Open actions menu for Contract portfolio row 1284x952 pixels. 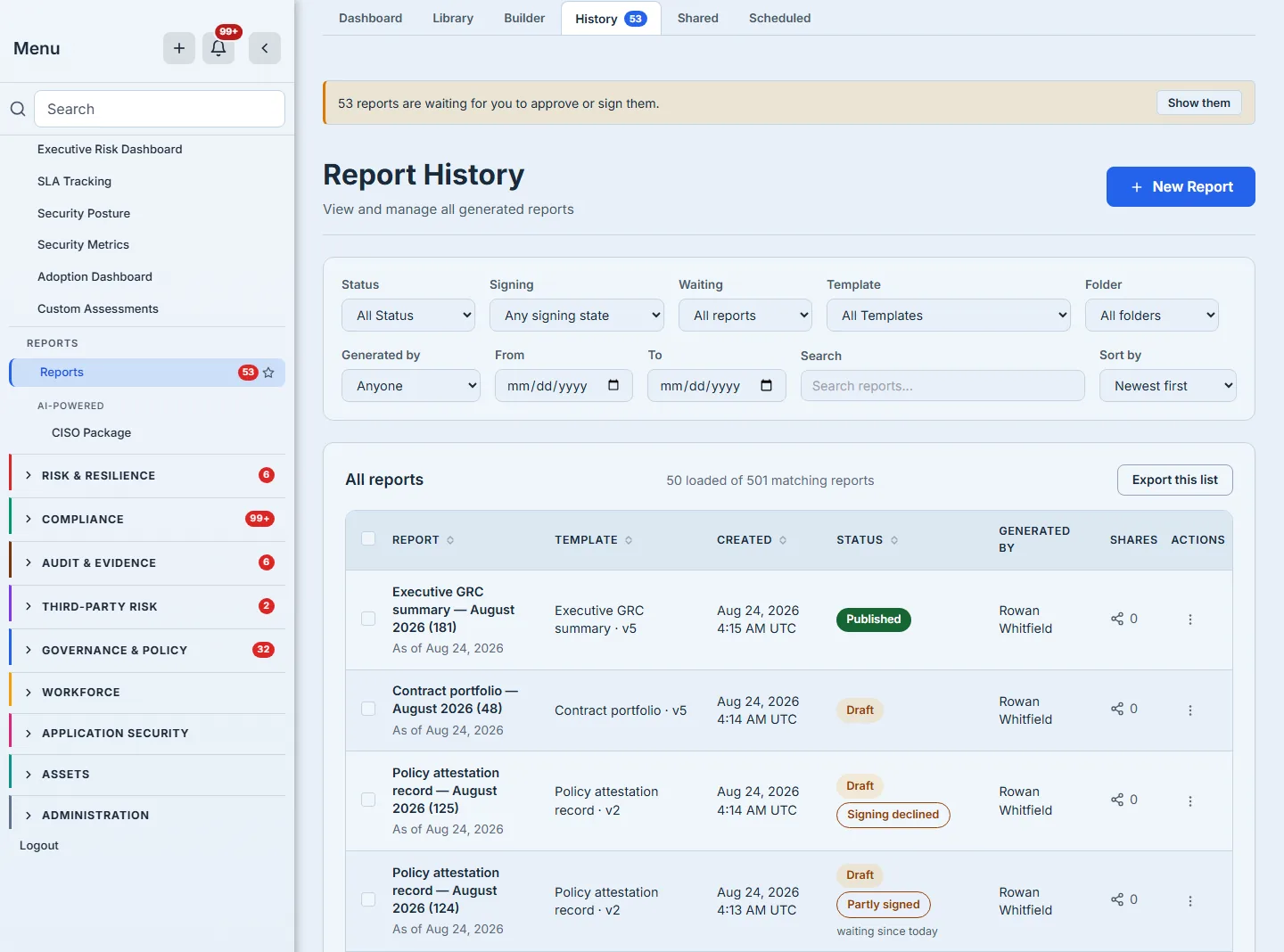tap(1190, 710)
